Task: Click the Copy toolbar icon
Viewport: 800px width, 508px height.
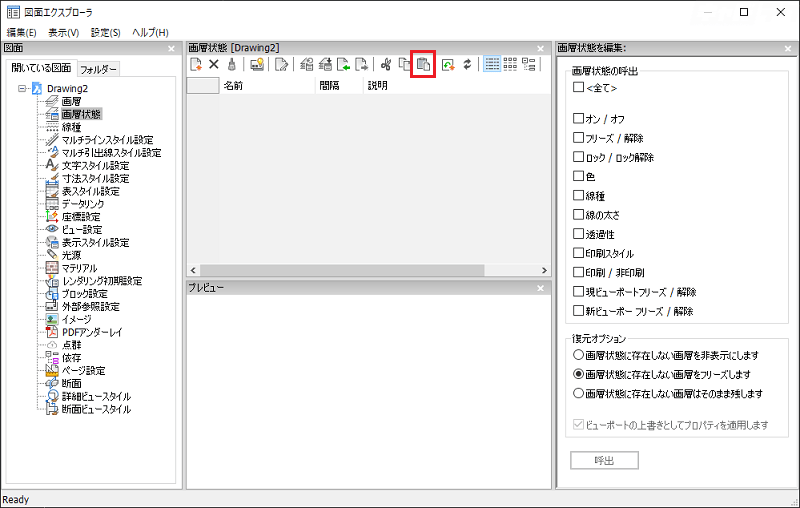Action: 405,64
